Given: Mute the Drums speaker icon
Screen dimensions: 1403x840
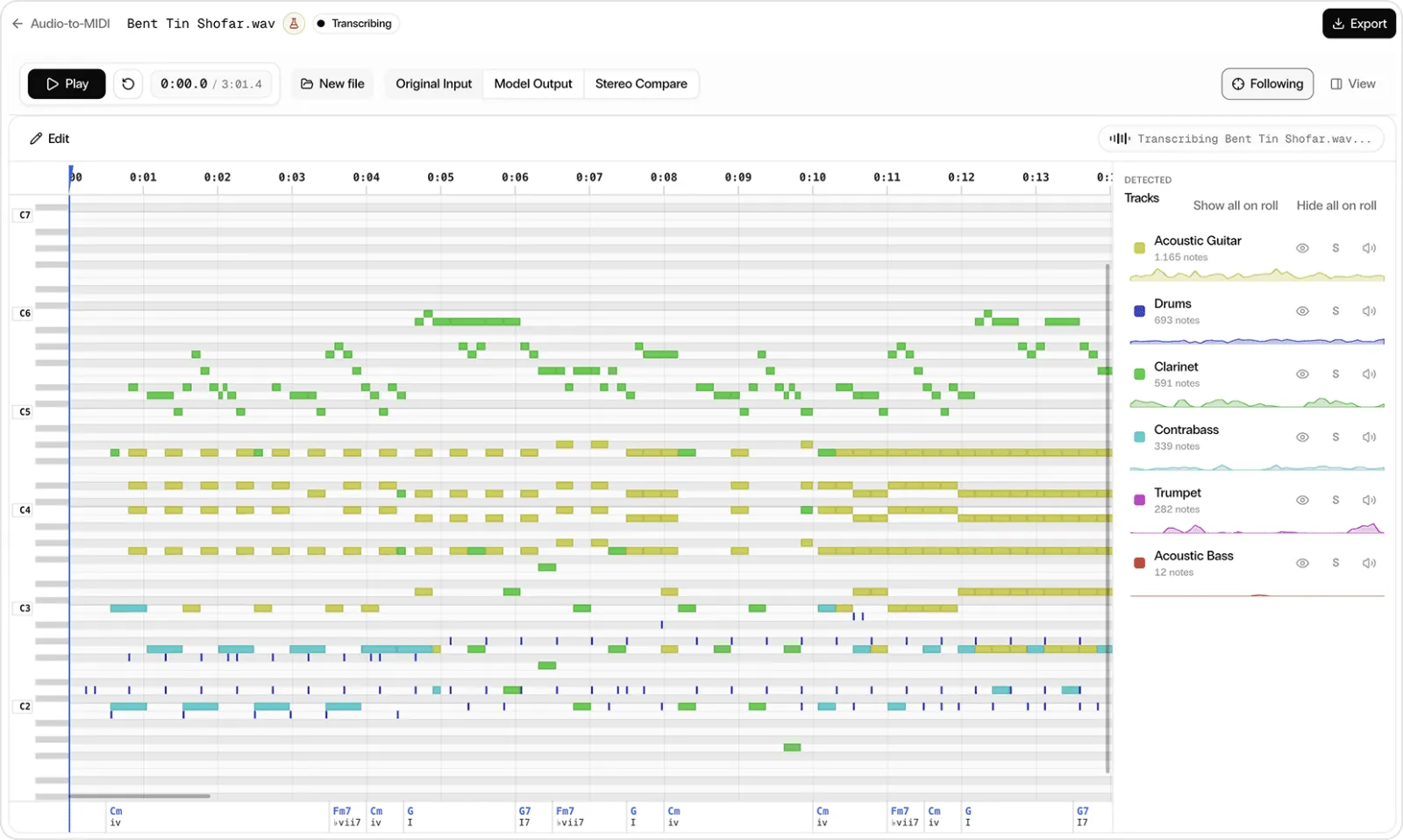Looking at the screenshot, I should click(x=1369, y=311).
